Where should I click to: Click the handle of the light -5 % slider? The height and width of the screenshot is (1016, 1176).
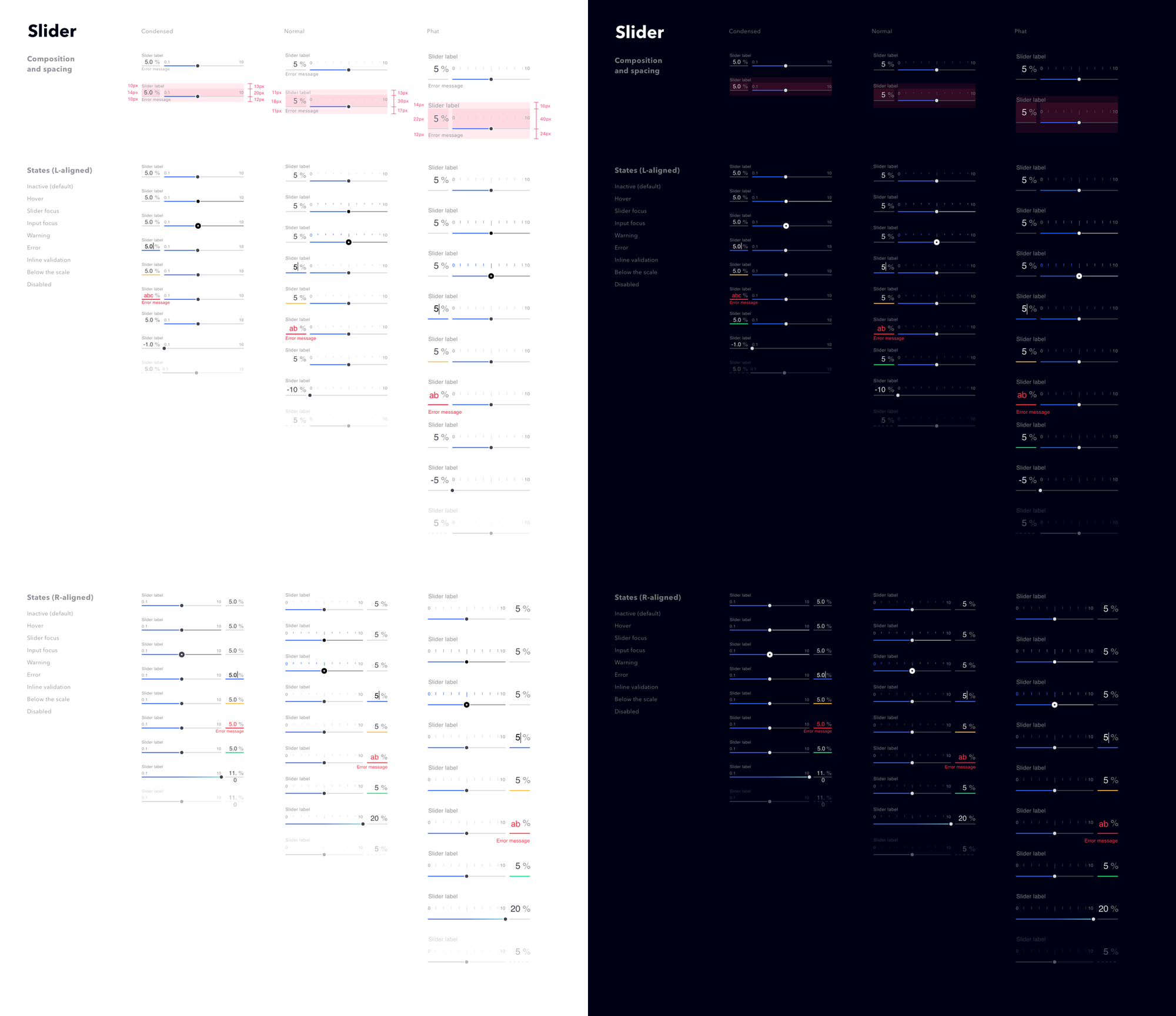(x=452, y=490)
